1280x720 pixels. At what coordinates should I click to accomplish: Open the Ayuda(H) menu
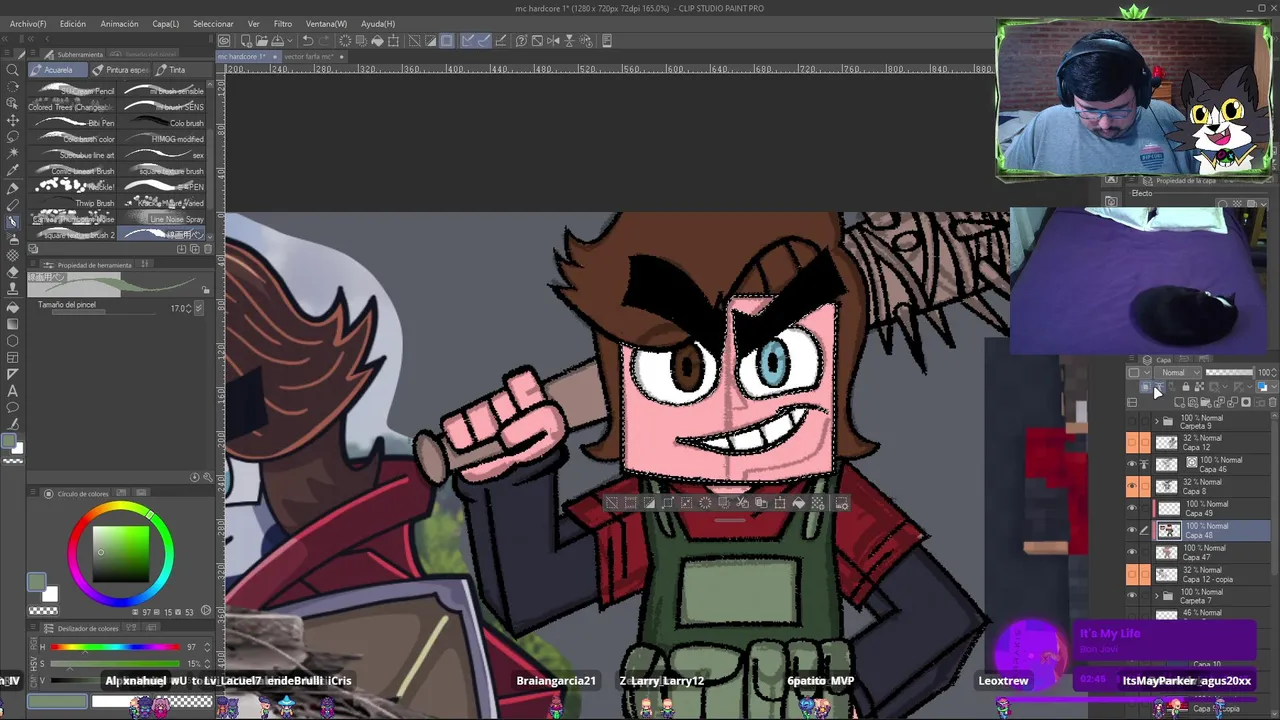[x=378, y=23]
